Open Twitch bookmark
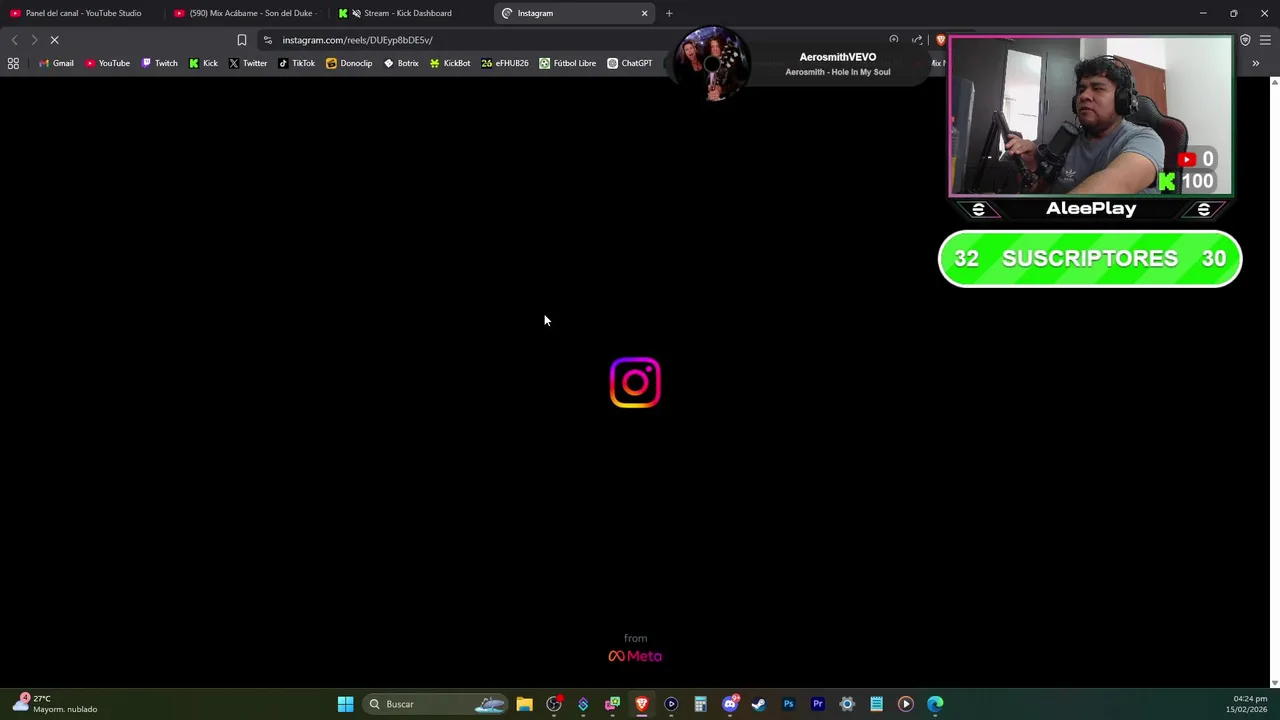This screenshot has height=720, width=1280. point(159,63)
